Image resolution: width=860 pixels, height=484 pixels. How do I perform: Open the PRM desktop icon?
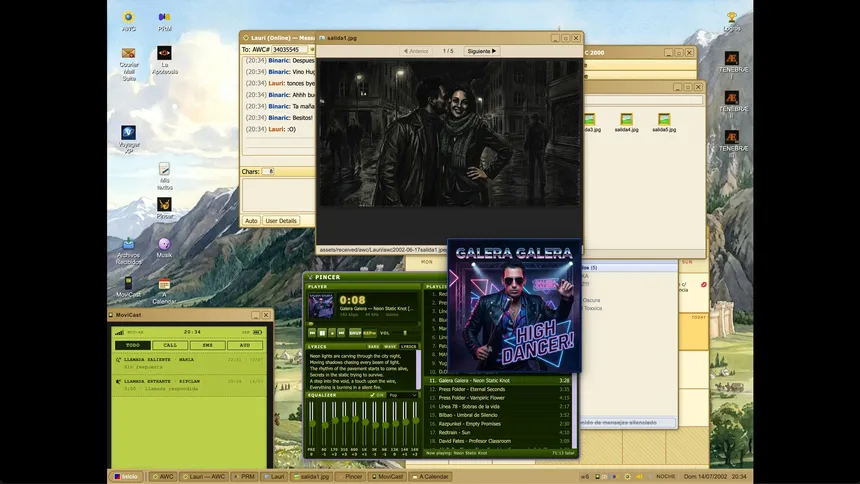click(x=164, y=21)
